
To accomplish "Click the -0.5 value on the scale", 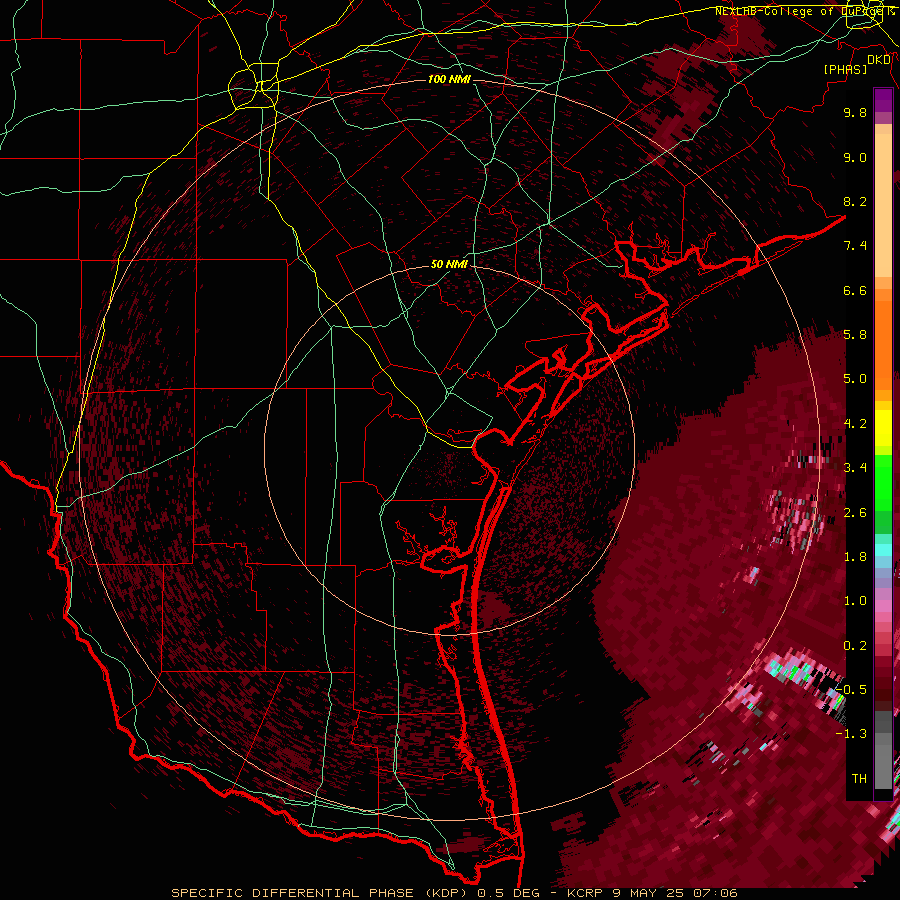I will click(x=851, y=690).
